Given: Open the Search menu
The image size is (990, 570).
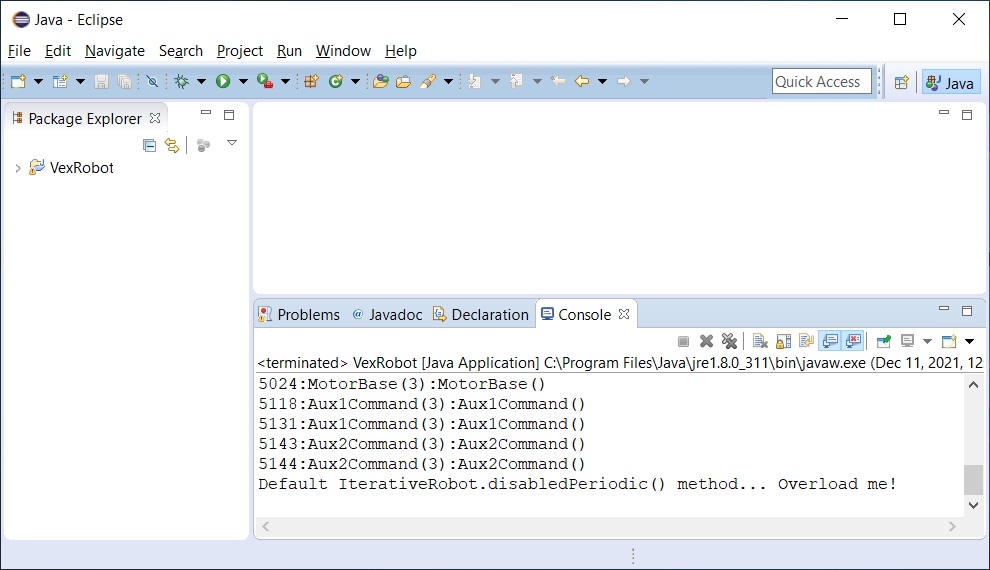Looking at the screenshot, I should click(181, 50).
